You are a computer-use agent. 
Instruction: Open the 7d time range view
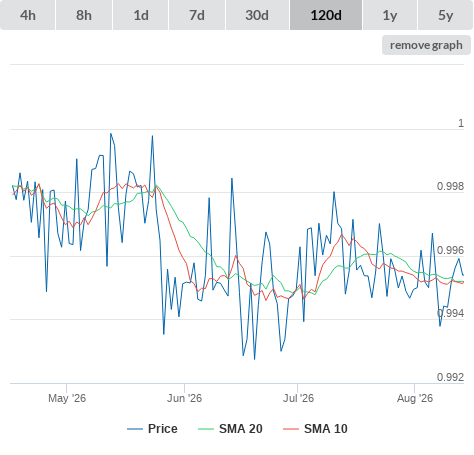[x=197, y=15]
